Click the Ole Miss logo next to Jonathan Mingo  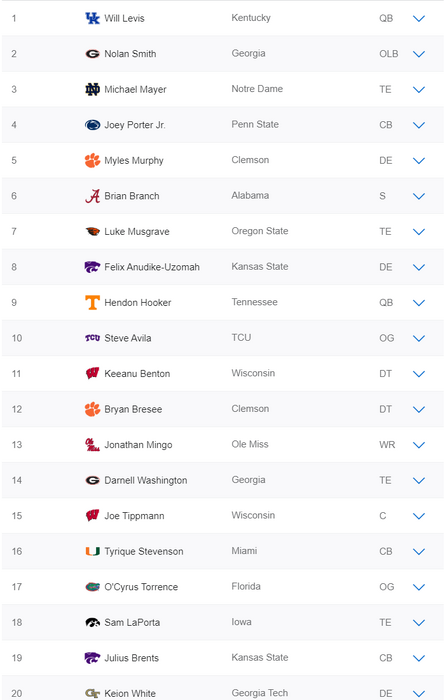tap(92, 445)
